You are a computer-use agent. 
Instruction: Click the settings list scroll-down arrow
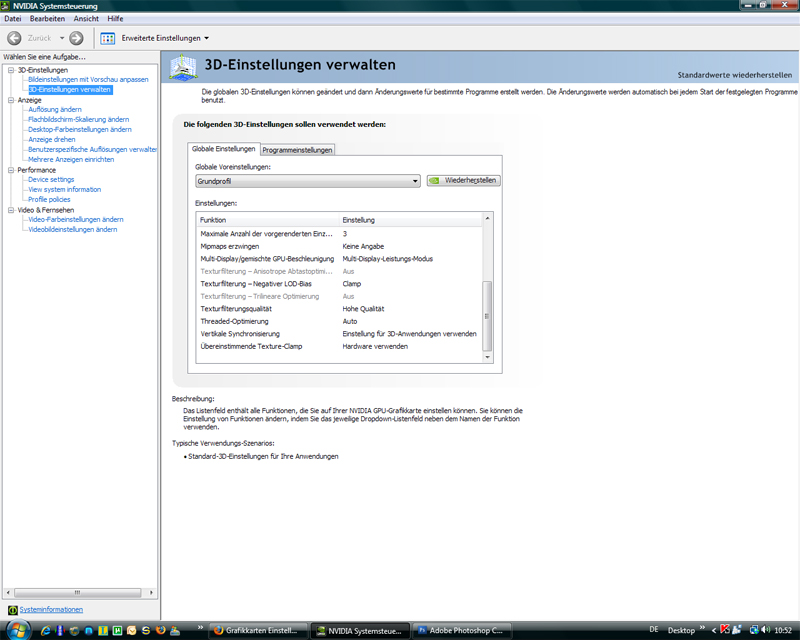click(x=487, y=357)
